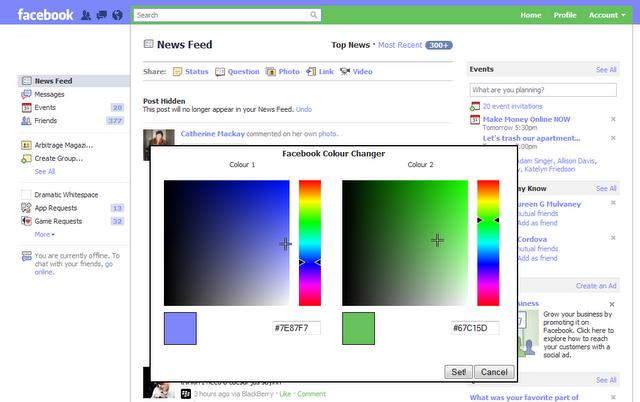Click 'What are you planning?' field
The height and width of the screenshot is (402, 640).
[543, 90]
